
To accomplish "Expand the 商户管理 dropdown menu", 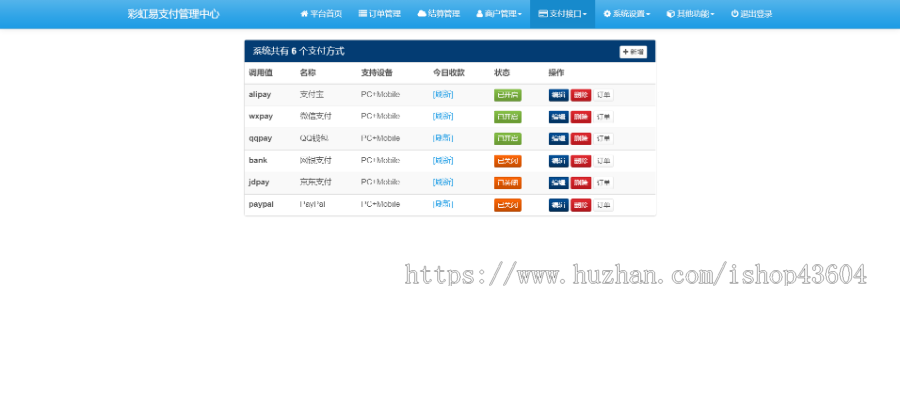I will 499,14.
